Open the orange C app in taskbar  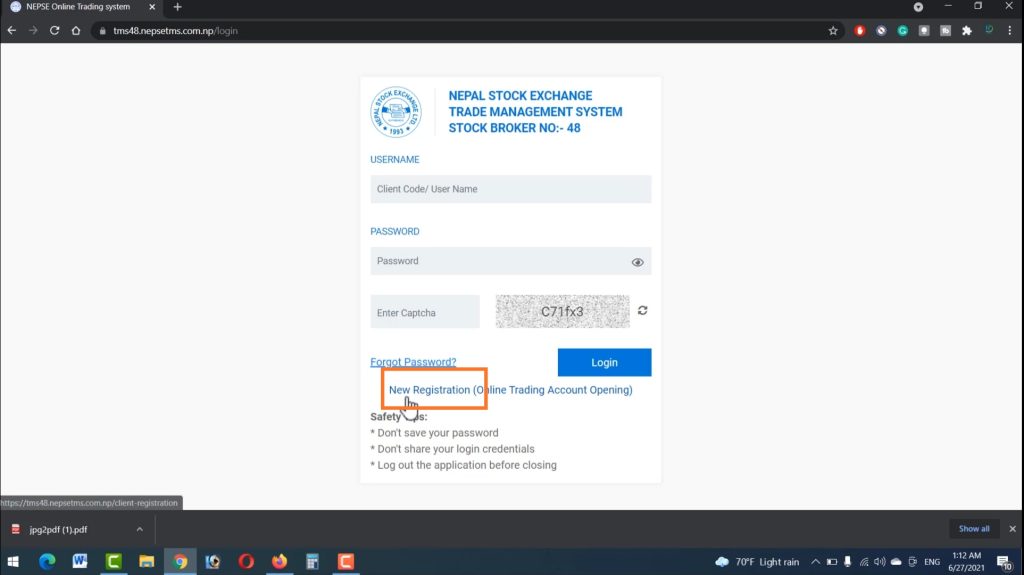click(x=345, y=561)
